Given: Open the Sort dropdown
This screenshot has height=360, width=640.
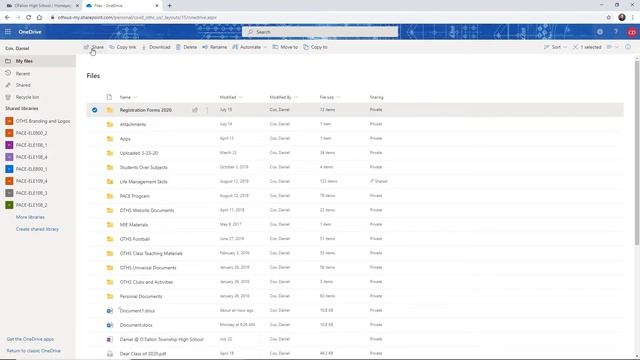Looking at the screenshot, I should (556, 47).
